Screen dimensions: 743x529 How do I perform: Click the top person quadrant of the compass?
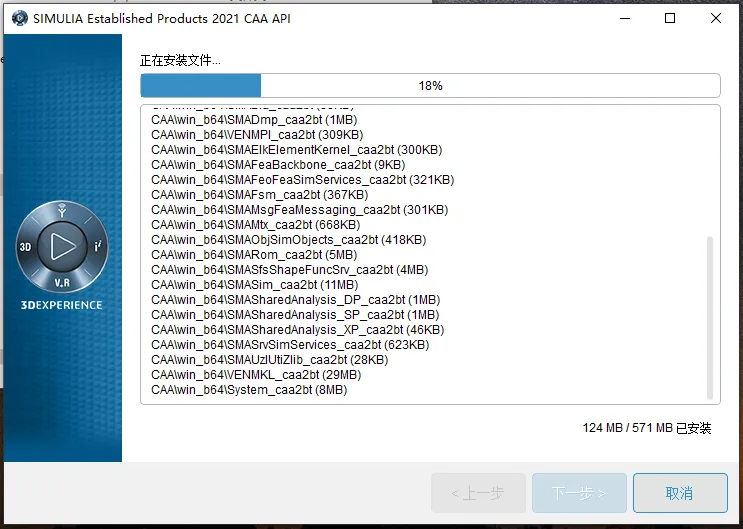tap(62, 210)
